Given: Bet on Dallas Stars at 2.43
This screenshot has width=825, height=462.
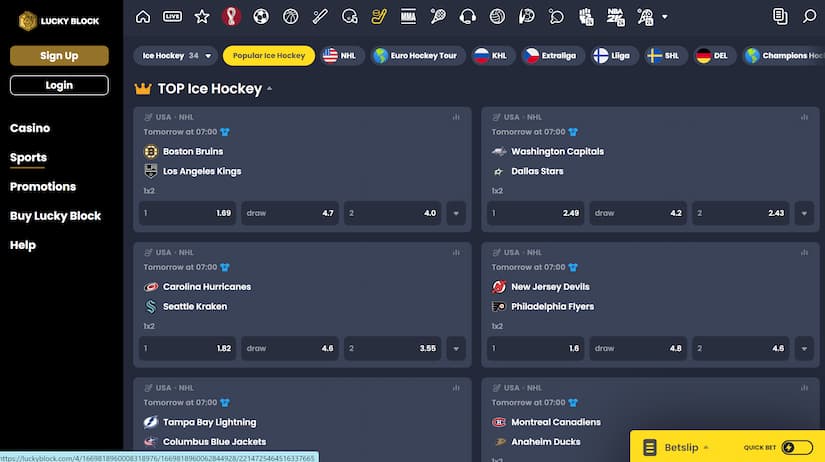Looking at the screenshot, I should (x=741, y=213).
